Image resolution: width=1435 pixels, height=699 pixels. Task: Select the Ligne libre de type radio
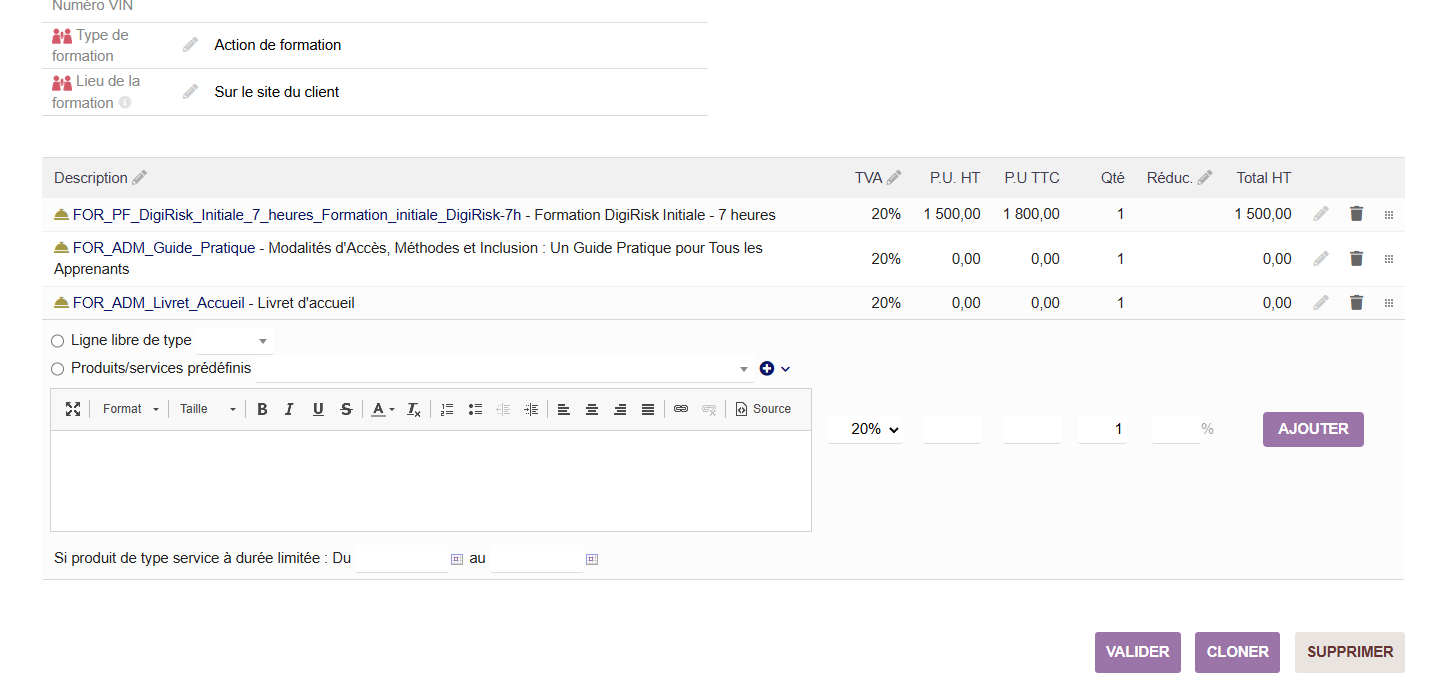coord(58,341)
